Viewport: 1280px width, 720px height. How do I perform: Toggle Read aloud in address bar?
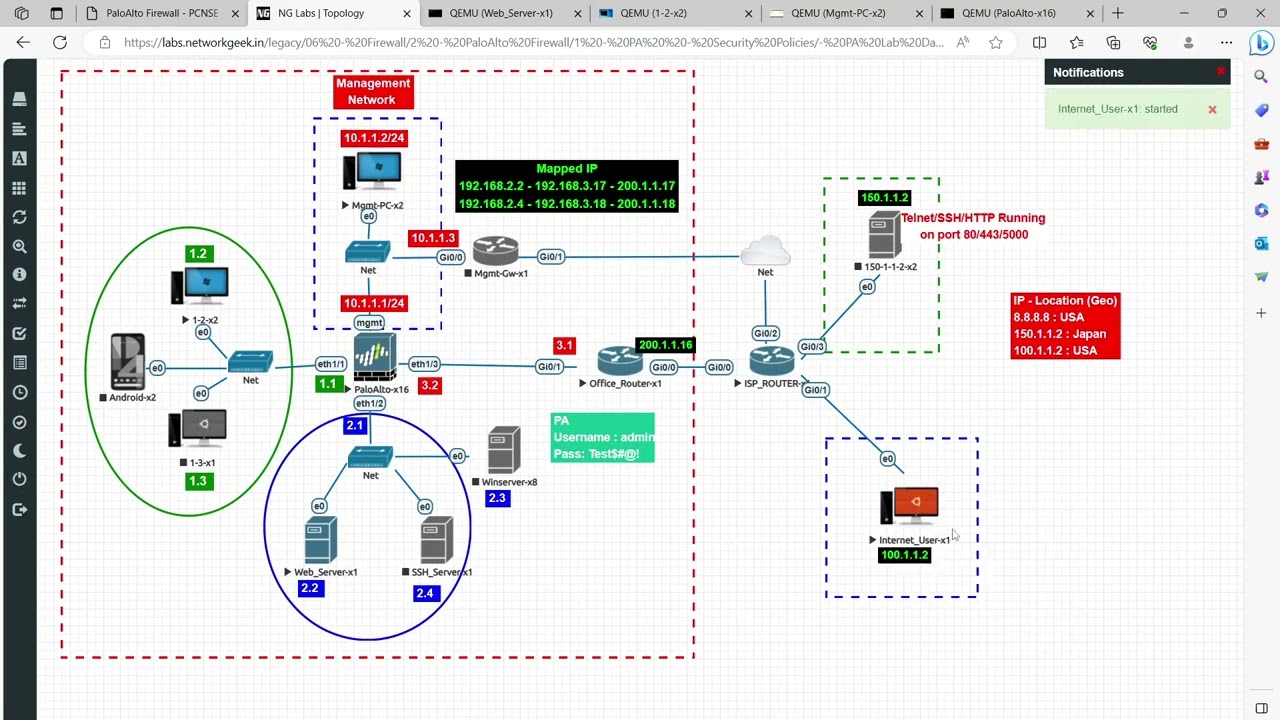click(962, 43)
